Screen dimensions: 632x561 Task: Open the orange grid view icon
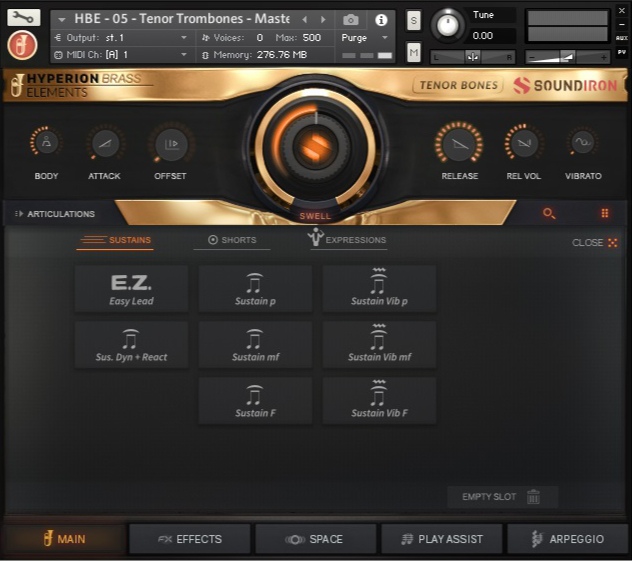(605, 213)
